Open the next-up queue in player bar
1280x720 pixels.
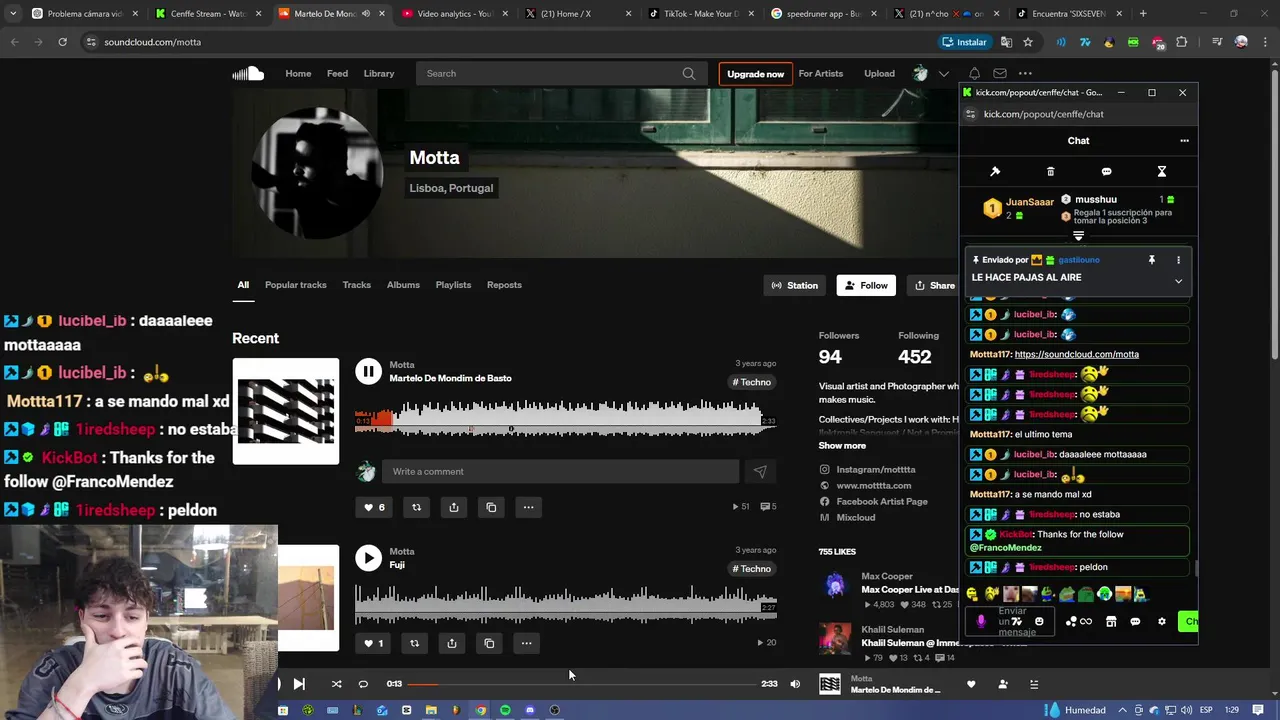1034,684
